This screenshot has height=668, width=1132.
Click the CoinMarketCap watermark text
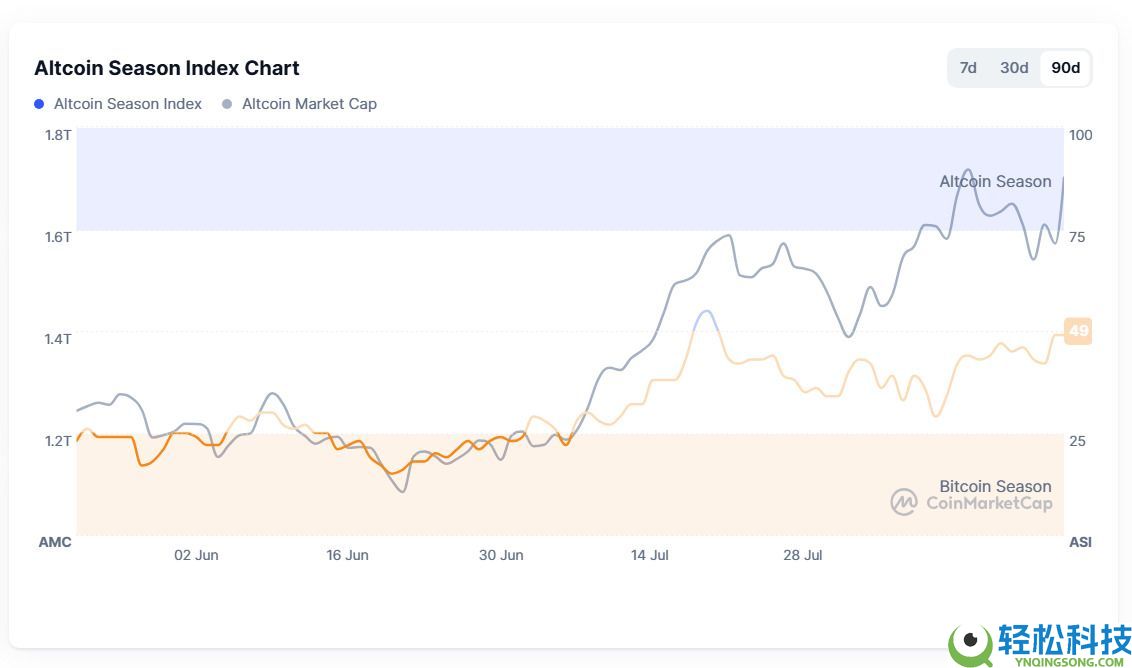989,503
